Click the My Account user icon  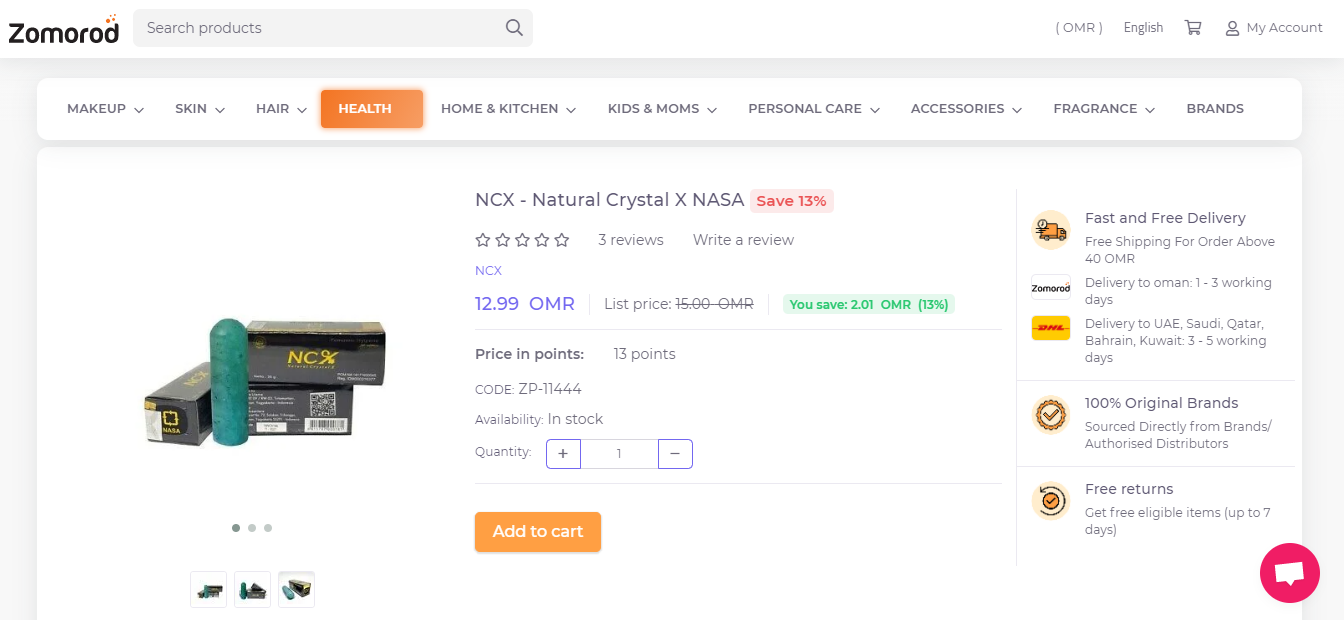1232,28
